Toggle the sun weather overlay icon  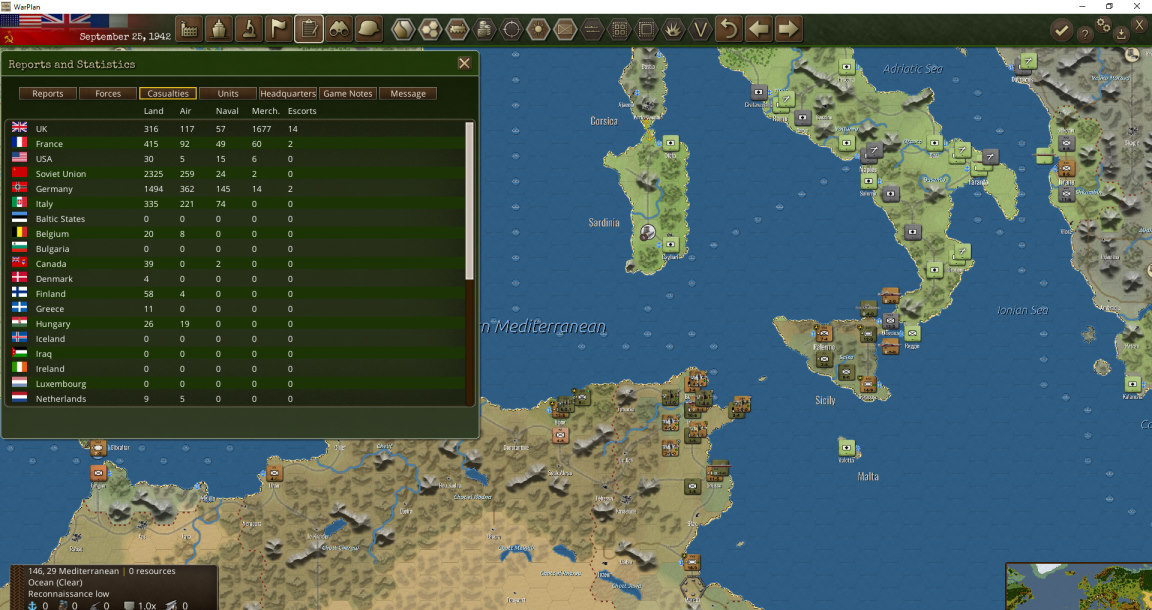coord(539,29)
